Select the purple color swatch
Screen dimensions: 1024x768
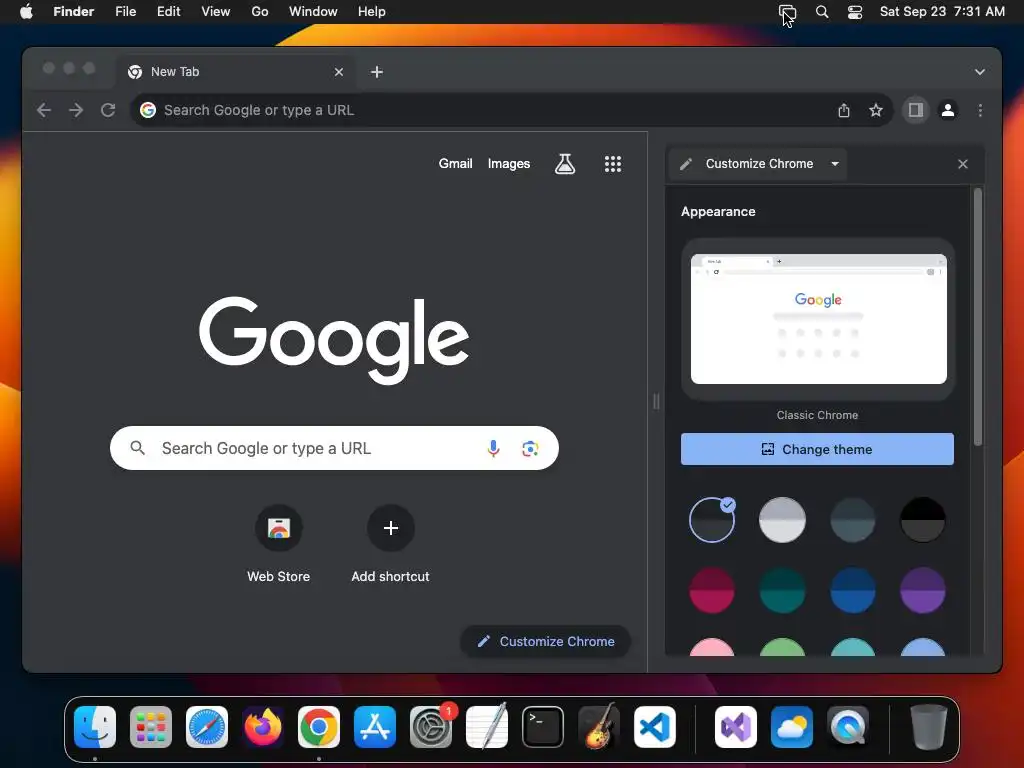[923, 590]
